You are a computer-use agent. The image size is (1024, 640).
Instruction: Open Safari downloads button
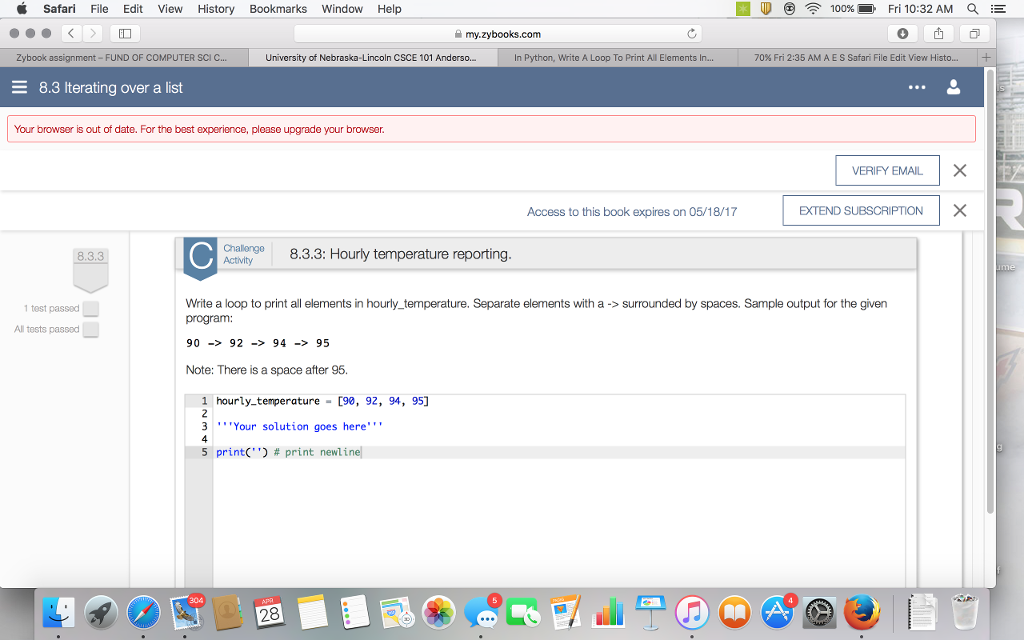click(x=903, y=33)
